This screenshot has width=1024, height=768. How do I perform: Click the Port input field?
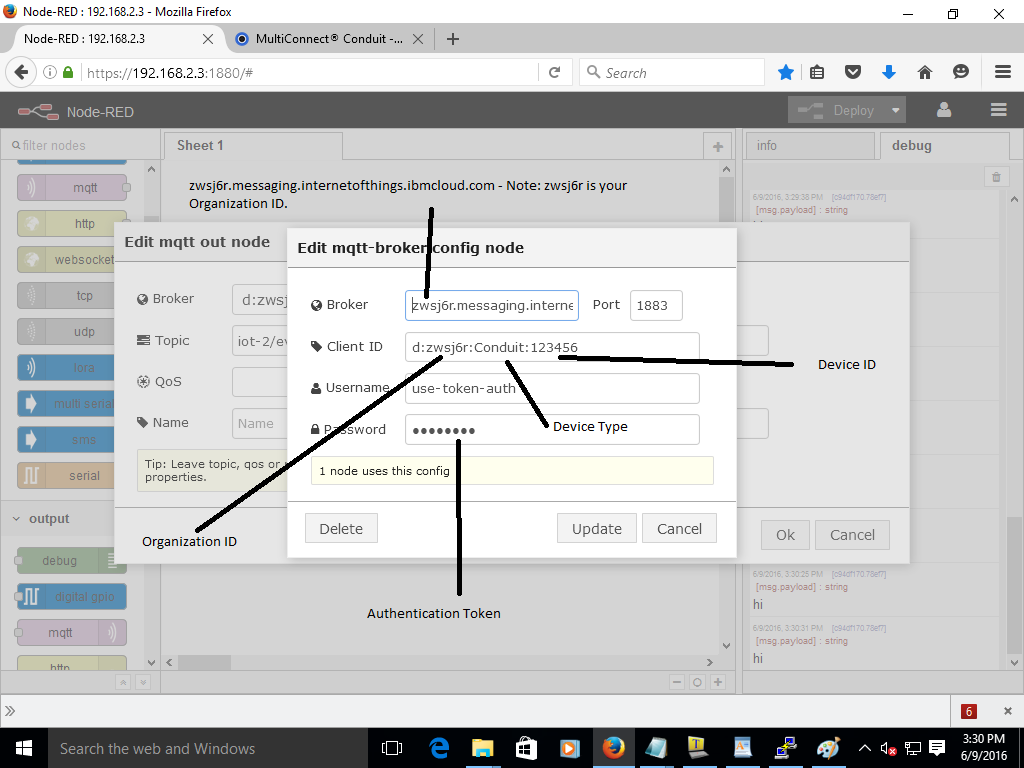click(656, 305)
